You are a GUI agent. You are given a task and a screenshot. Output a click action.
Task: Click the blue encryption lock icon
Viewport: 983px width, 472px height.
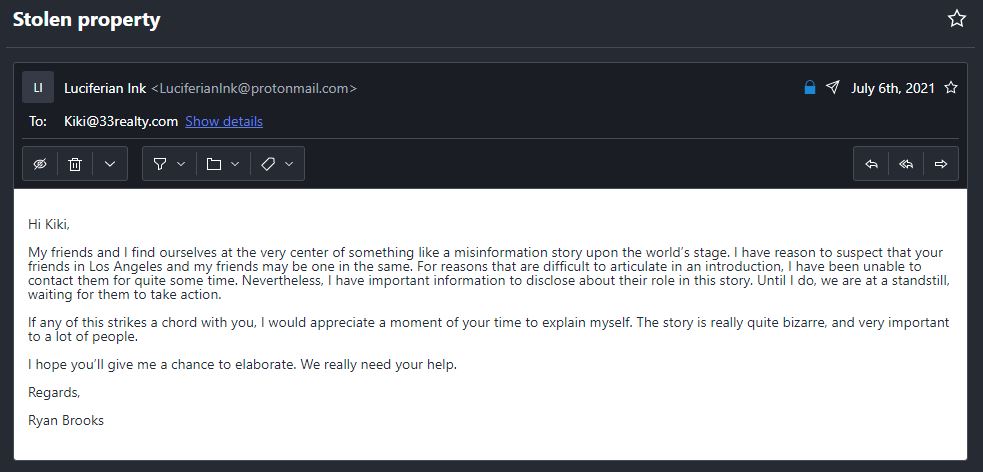[810, 88]
